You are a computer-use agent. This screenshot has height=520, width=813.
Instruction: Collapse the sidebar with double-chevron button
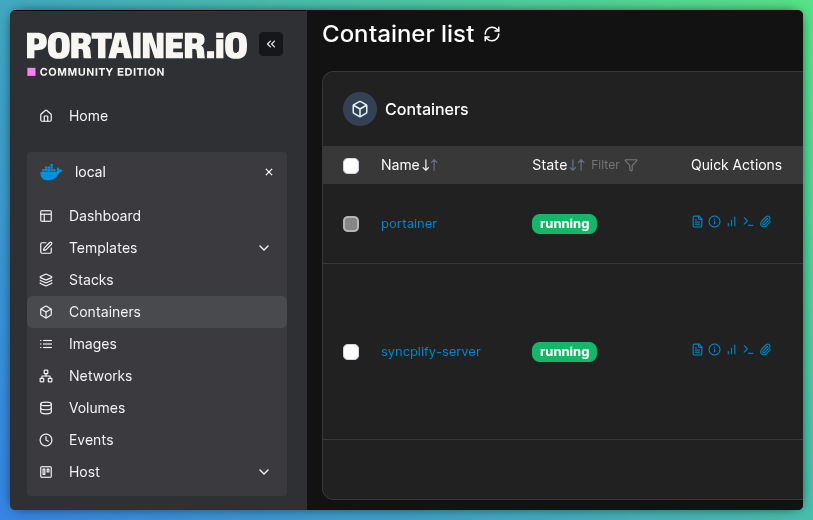(x=271, y=44)
